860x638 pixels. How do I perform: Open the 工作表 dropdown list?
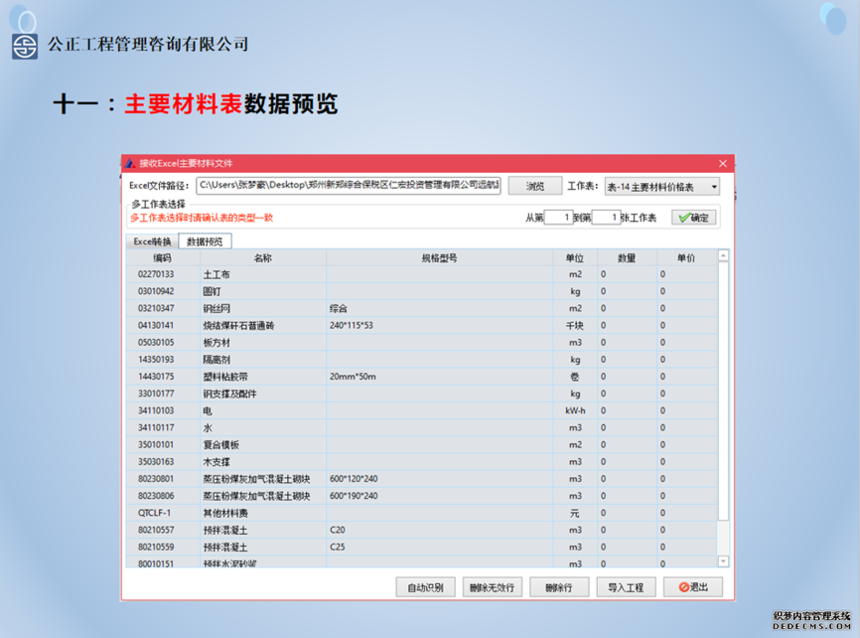click(x=714, y=186)
